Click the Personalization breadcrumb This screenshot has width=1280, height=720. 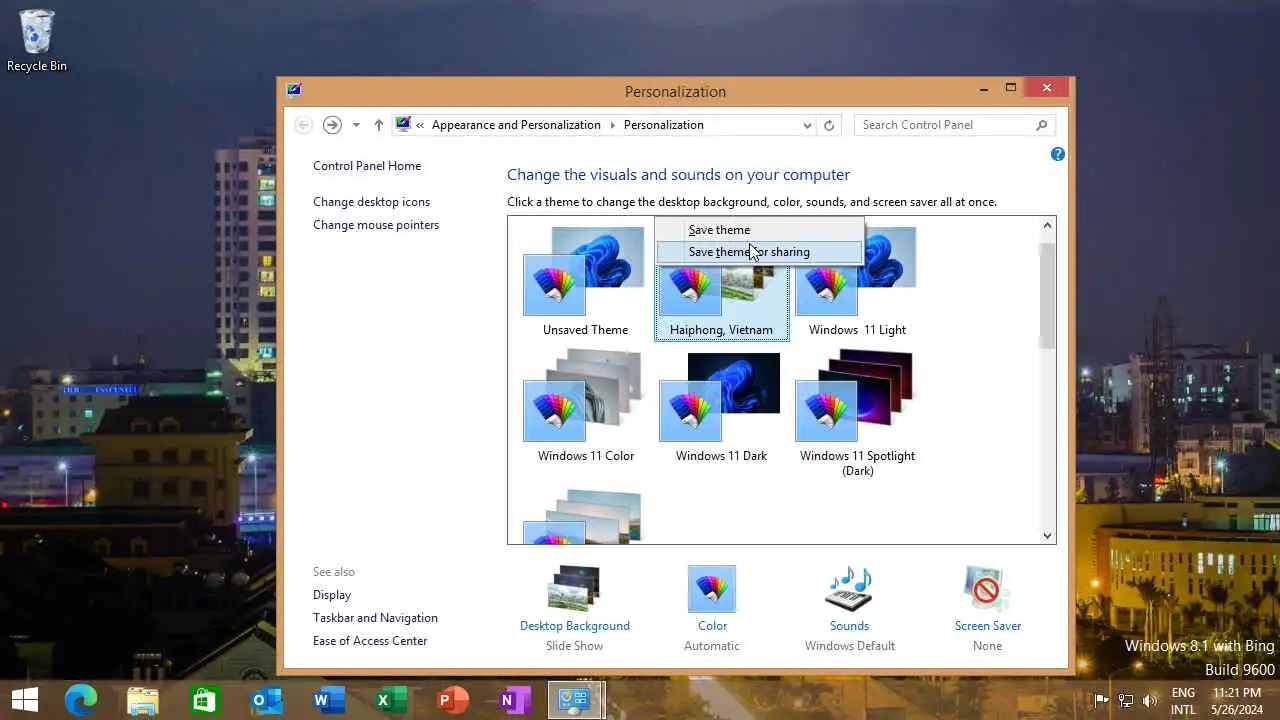point(664,125)
